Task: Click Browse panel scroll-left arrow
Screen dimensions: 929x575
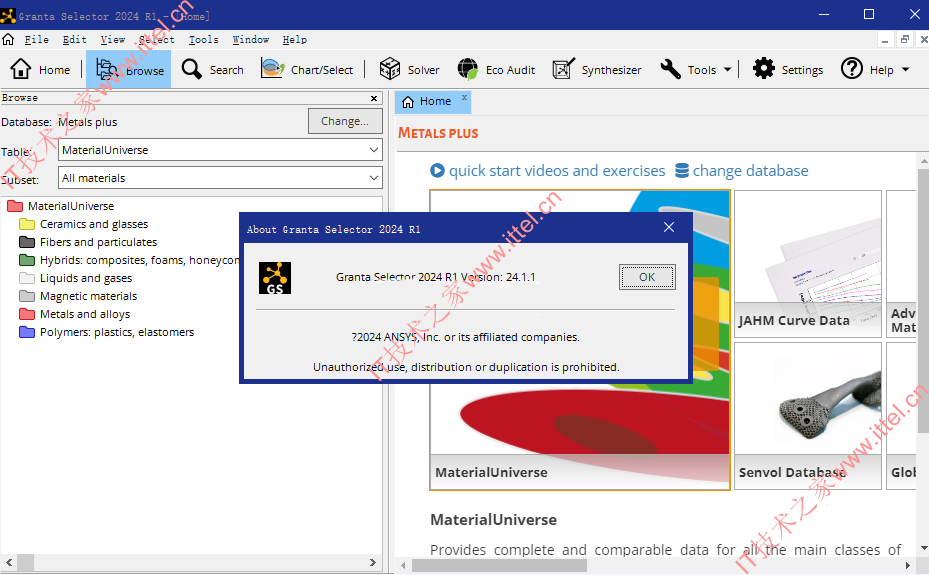Action: [x=9, y=563]
